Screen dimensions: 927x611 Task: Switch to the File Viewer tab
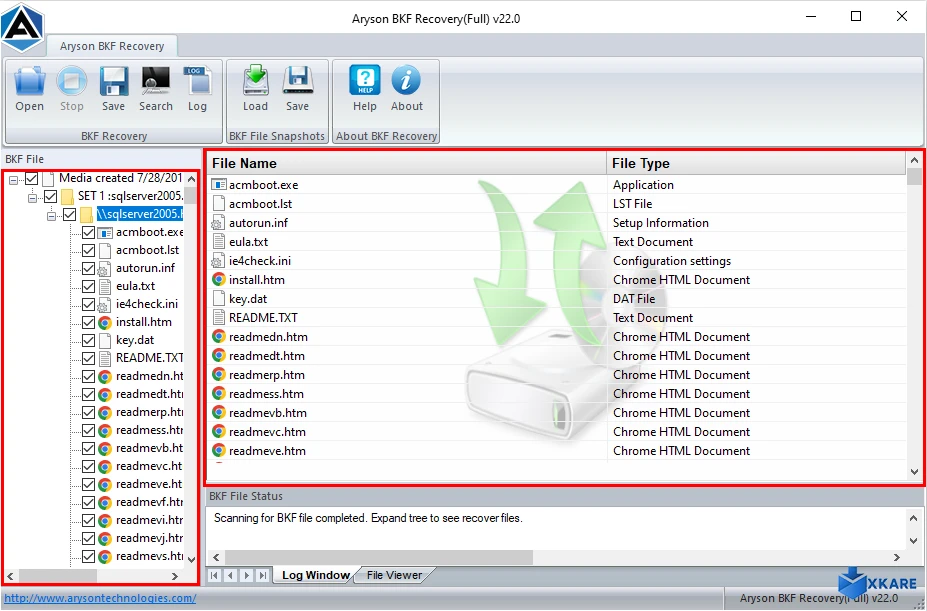(x=394, y=575)
